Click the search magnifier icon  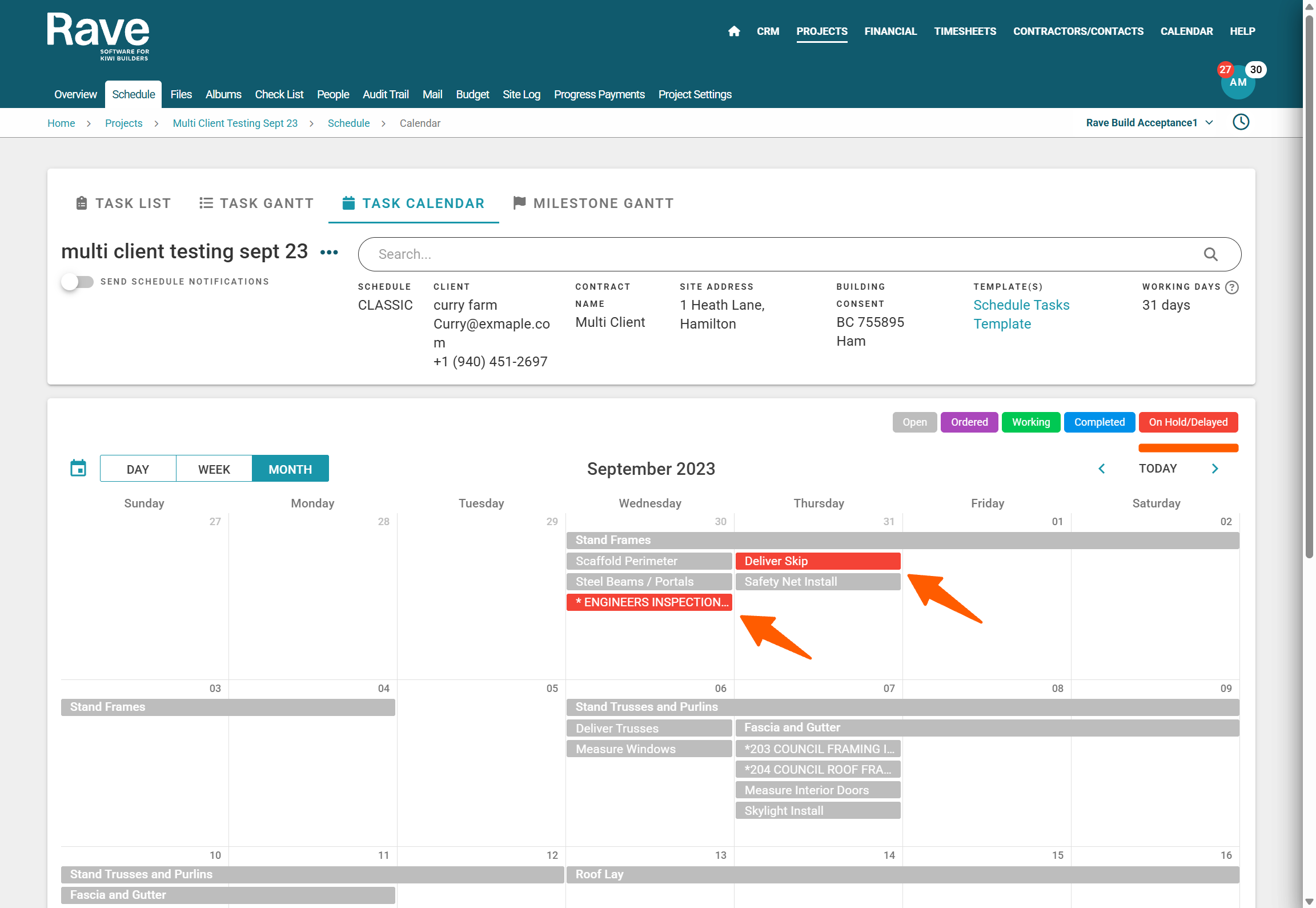pos(1210,254)
